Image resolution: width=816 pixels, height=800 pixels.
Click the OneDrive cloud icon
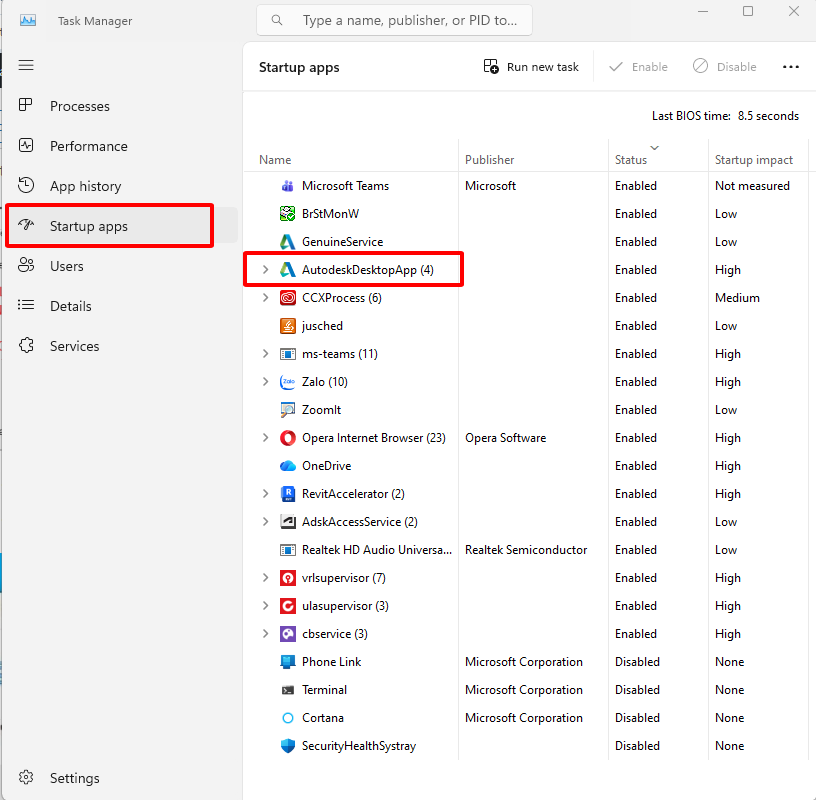(287, 466)
